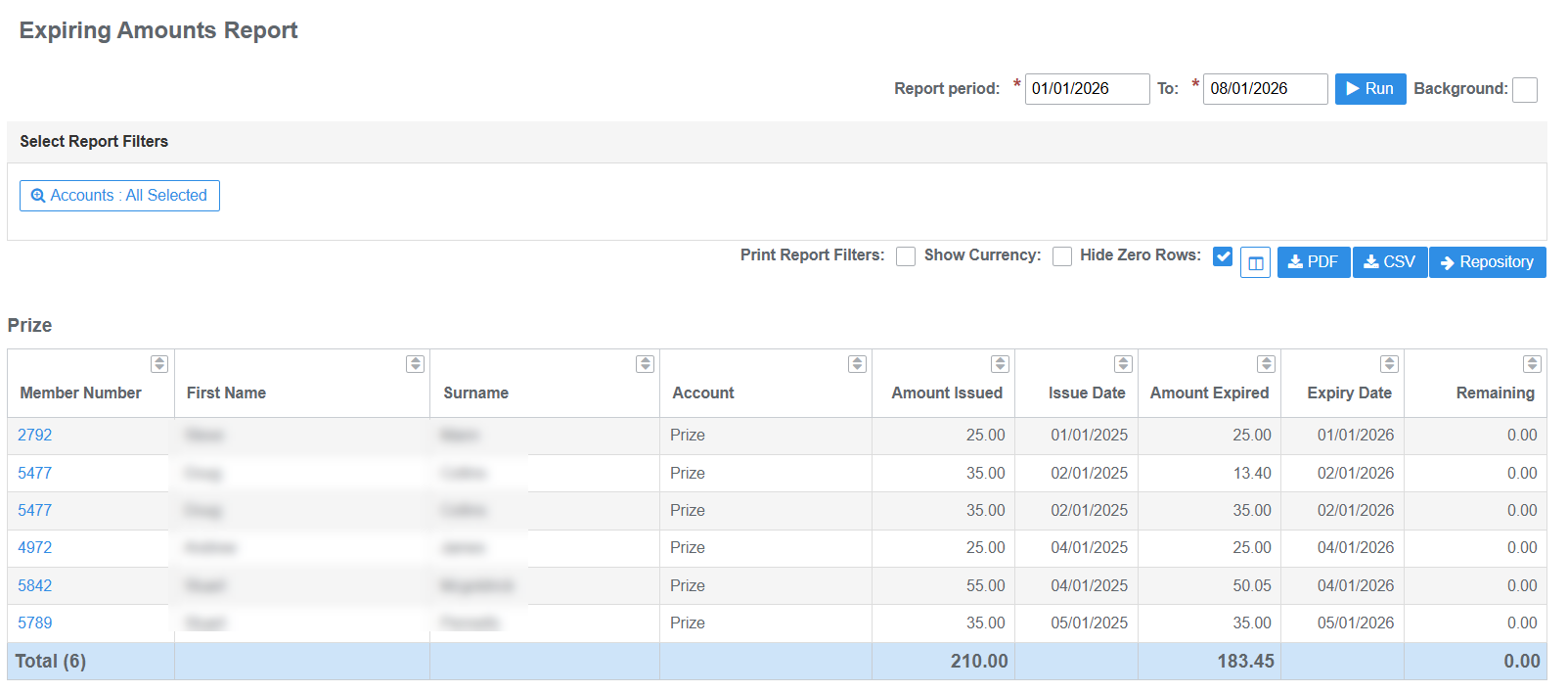Open member number 5789 link
This screenshot has height=692, width=1568.
(x=35, y=623)
